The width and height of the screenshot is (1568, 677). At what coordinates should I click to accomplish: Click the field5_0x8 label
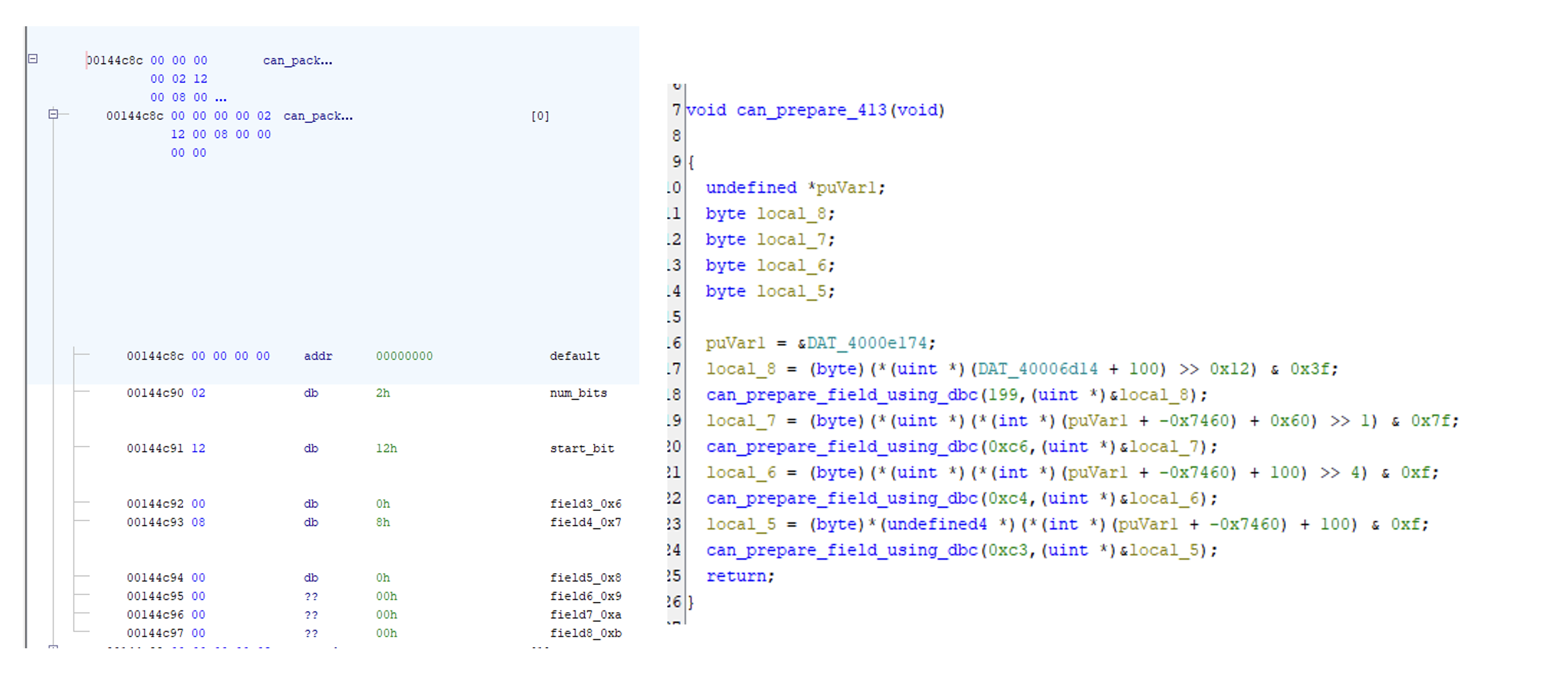(x=585, y=578)
